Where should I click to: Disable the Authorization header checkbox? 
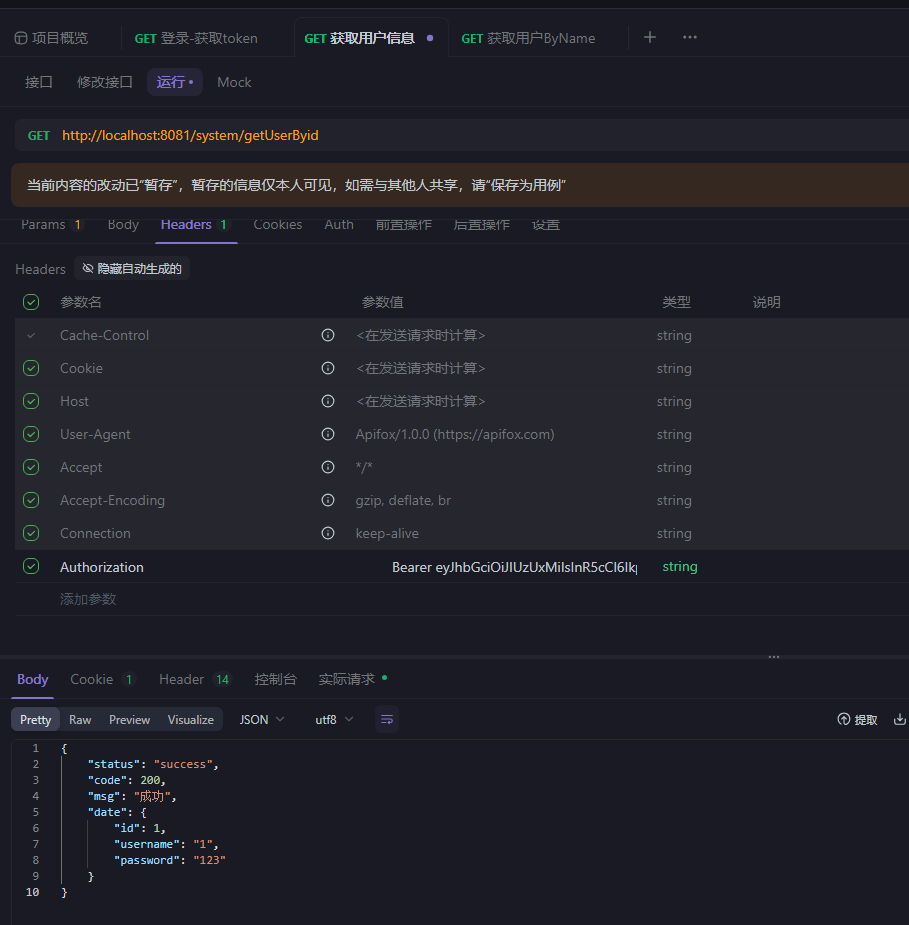30,566
